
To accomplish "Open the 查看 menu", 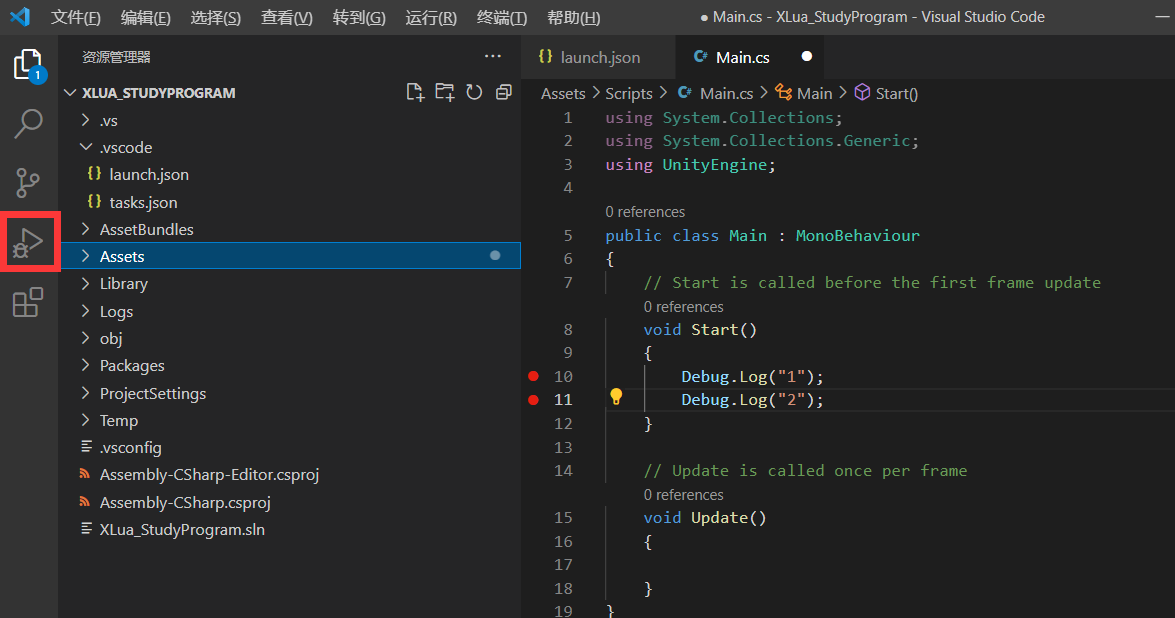I will pyautogui.click(x=286, y=17).
